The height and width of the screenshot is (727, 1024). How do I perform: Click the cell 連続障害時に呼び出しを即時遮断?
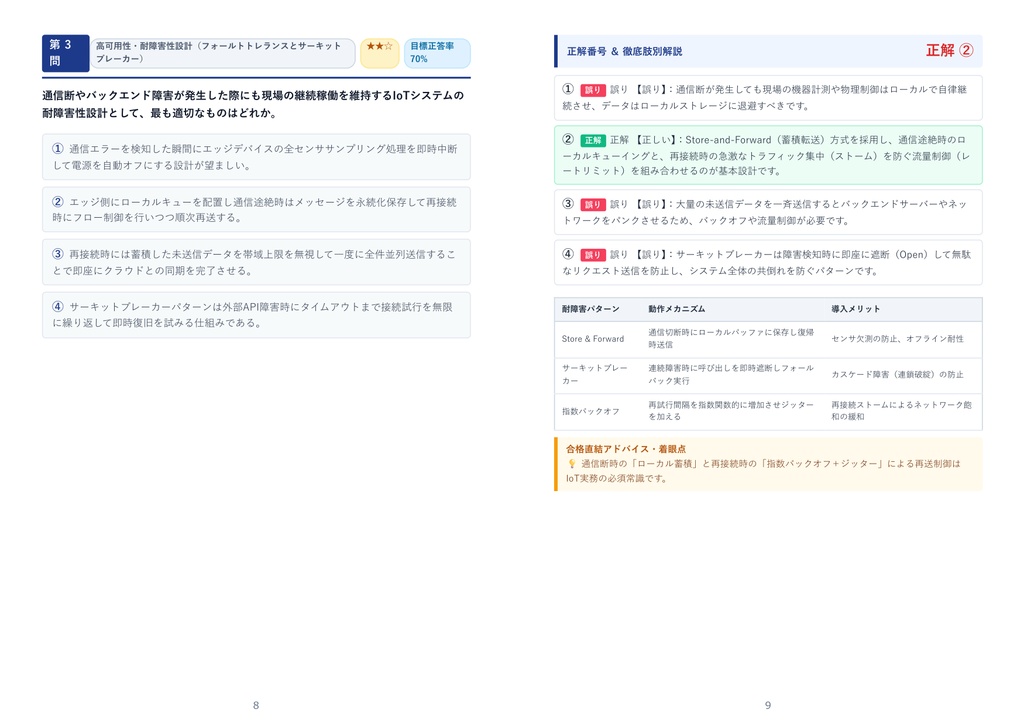click(x=731, y=374)
